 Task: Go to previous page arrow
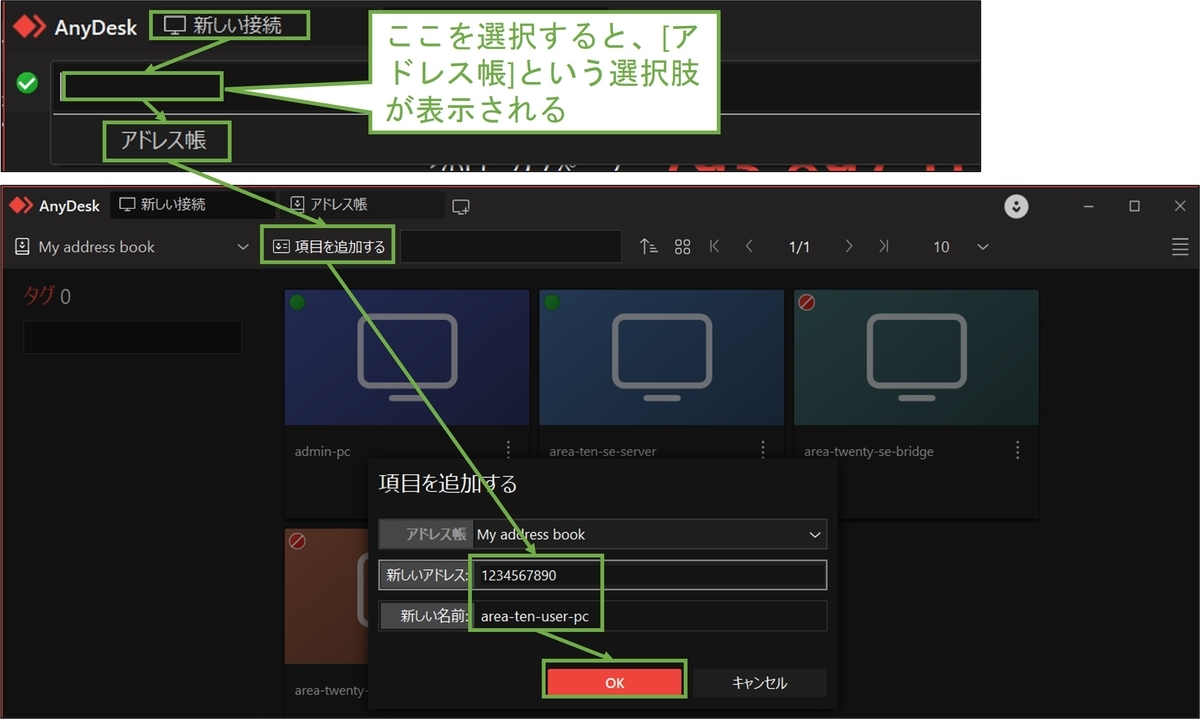click(x=749, y=246)
